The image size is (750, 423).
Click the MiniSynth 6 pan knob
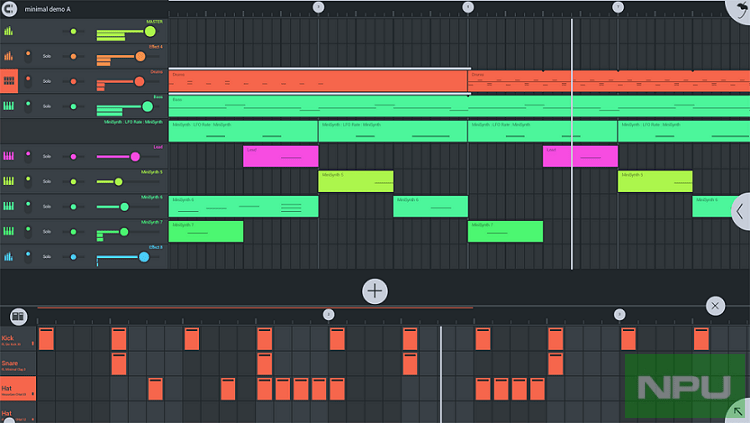[73, 207]
